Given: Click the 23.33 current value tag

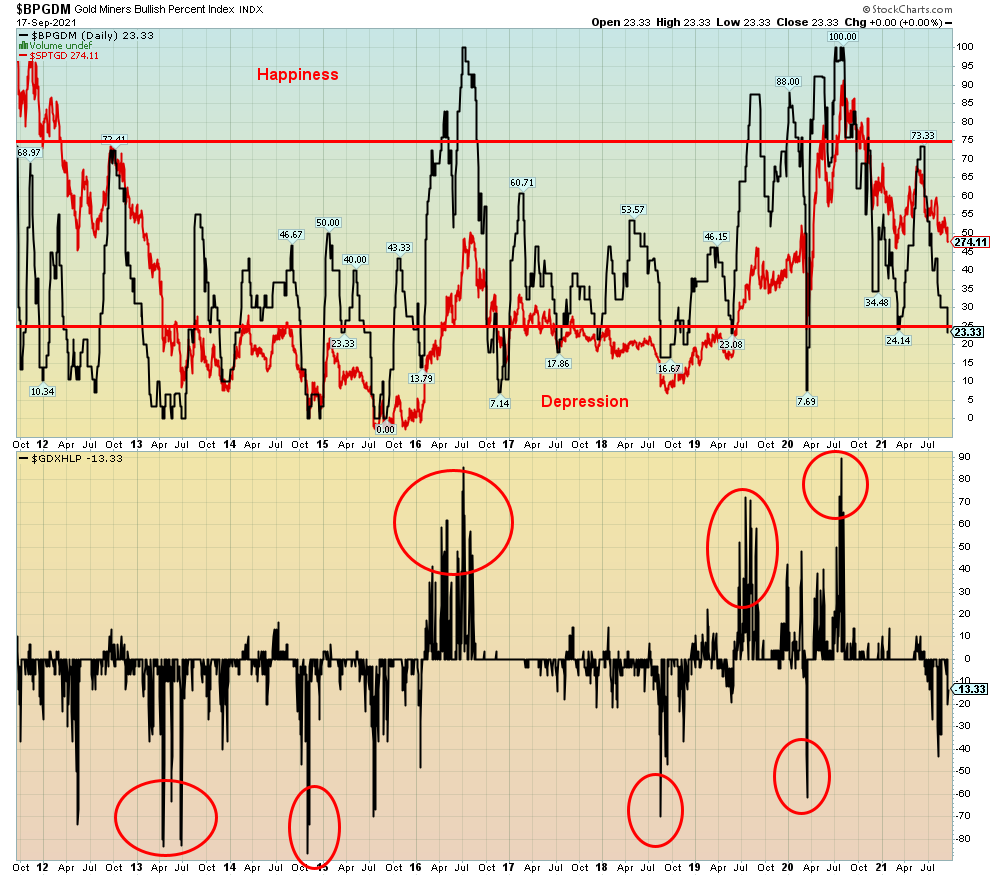Looking at the screenshot, I should click(x=969, y=331).
